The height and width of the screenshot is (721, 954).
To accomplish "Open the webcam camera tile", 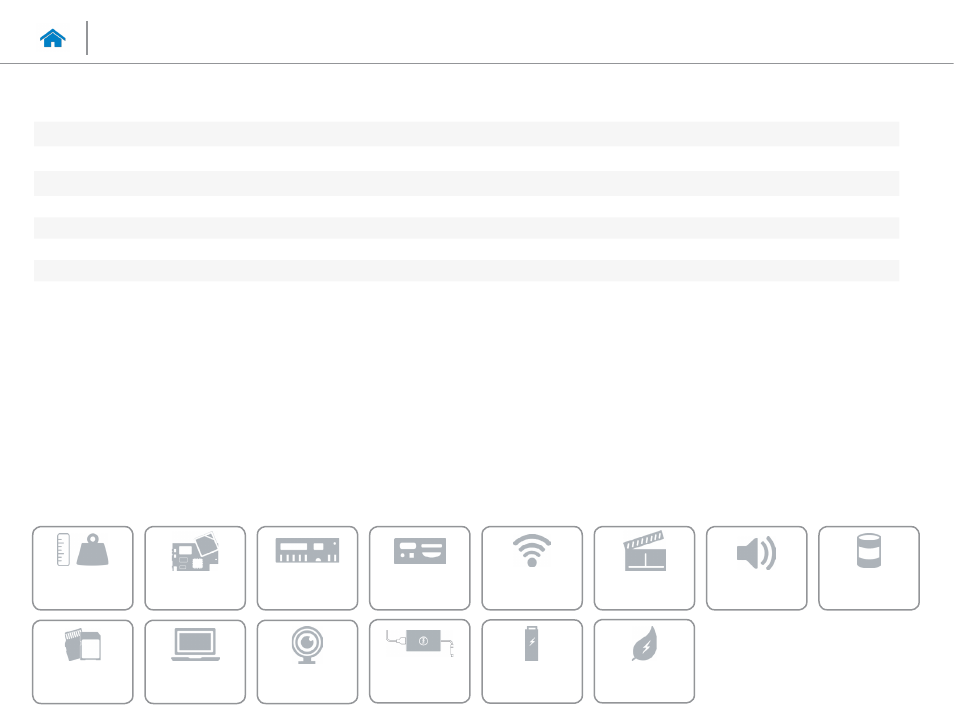I will point(307,662).
